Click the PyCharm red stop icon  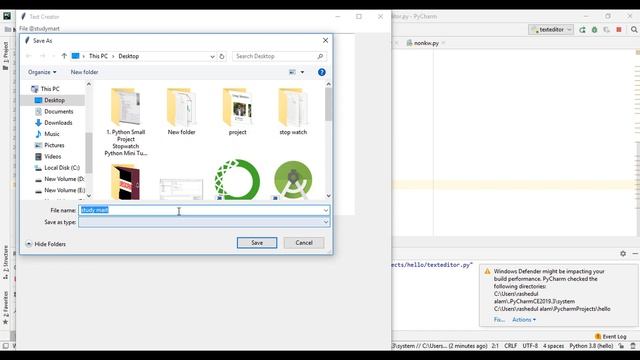click(619, 30)
